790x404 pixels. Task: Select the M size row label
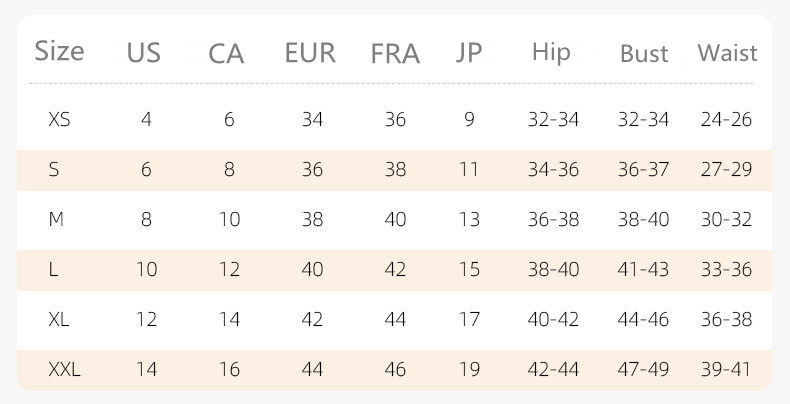coord(56,220)
